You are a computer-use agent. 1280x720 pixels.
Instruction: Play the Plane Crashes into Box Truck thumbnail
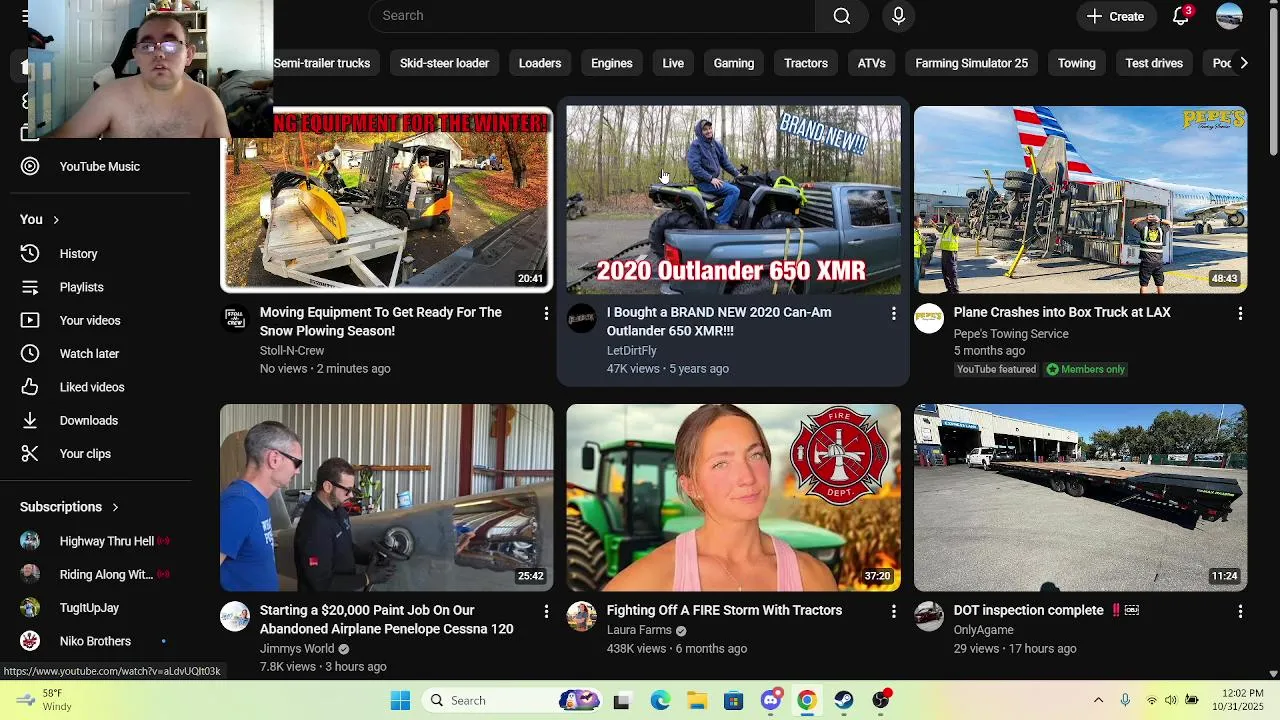(x=1080, y=199)
